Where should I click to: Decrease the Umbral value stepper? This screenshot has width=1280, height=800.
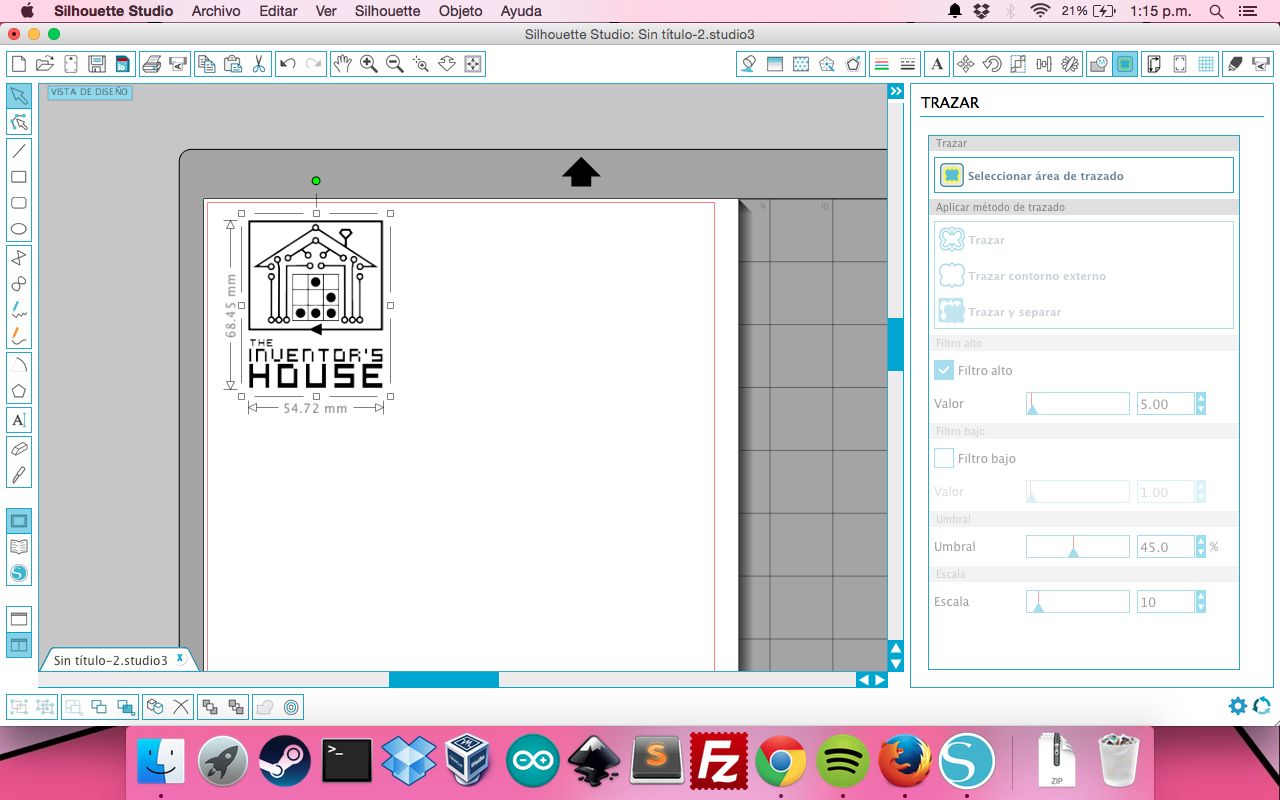click(x=1201, y=552)
